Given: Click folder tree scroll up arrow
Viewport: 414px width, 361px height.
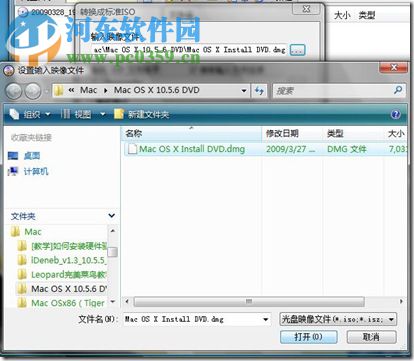Looking at the screenshot, I should (x=113, y=231).
